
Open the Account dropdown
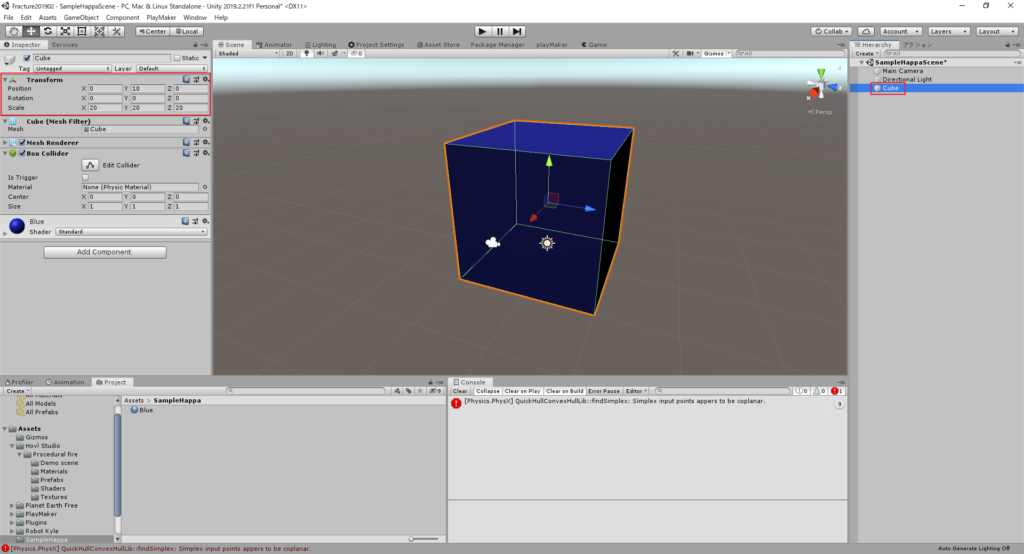coord(901,31)
